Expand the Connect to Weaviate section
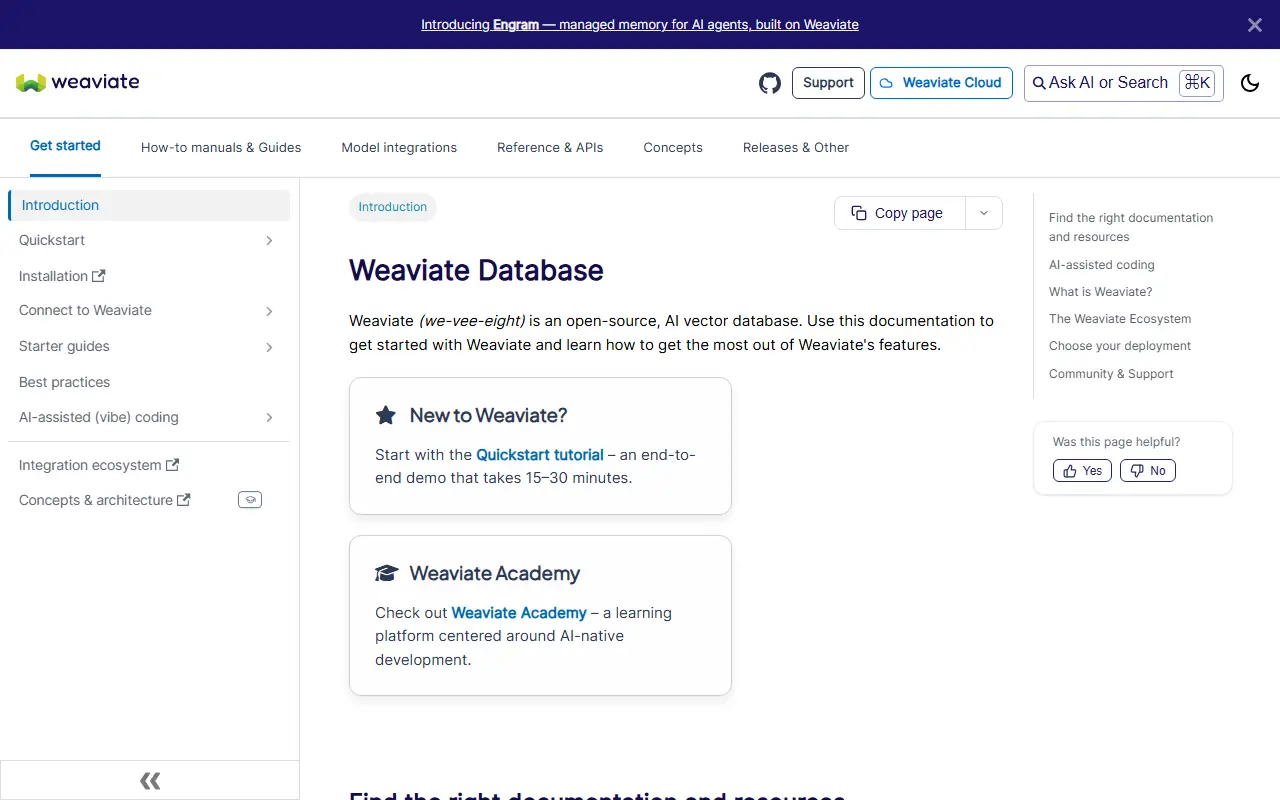This screenshot has width=1280, height=800. pyautogui.click(x=269, y=311)
